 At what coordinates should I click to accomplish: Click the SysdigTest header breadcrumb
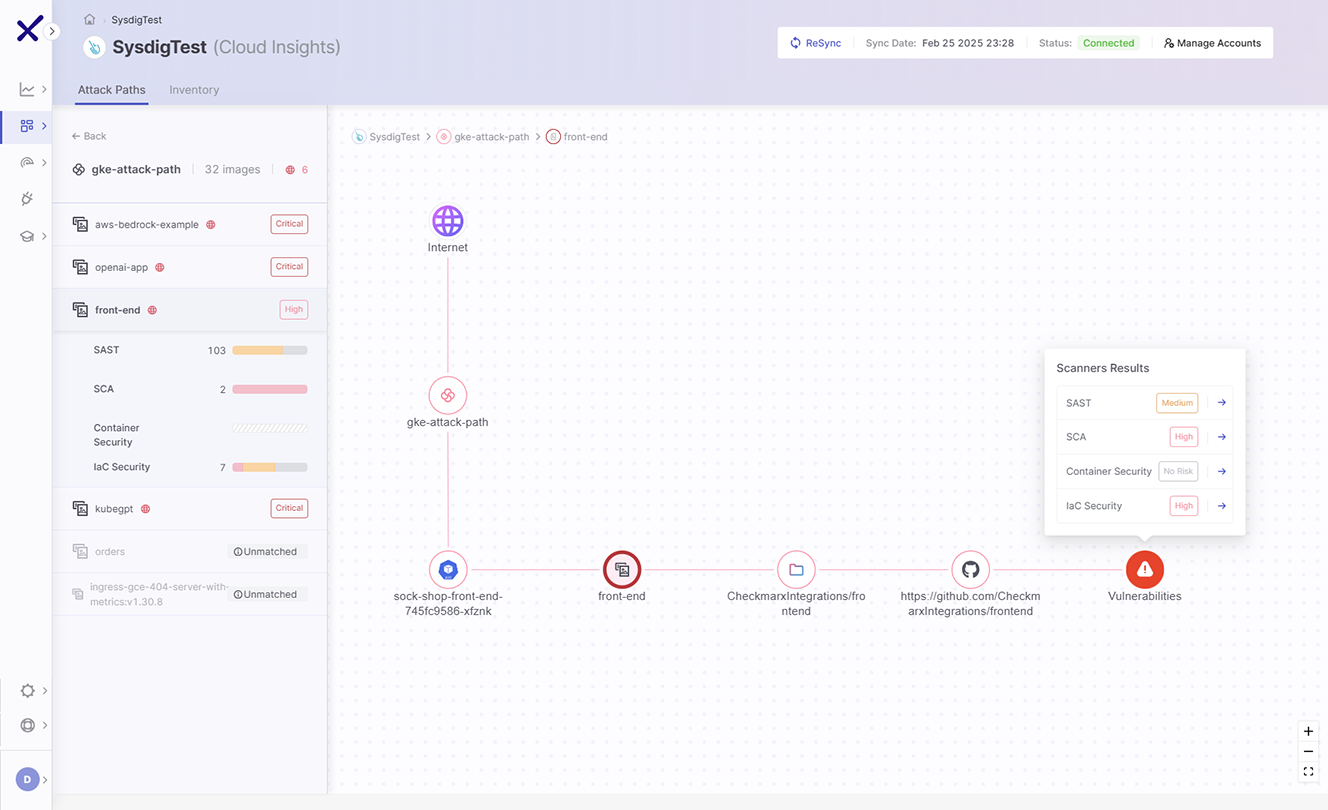click(136, 20)
